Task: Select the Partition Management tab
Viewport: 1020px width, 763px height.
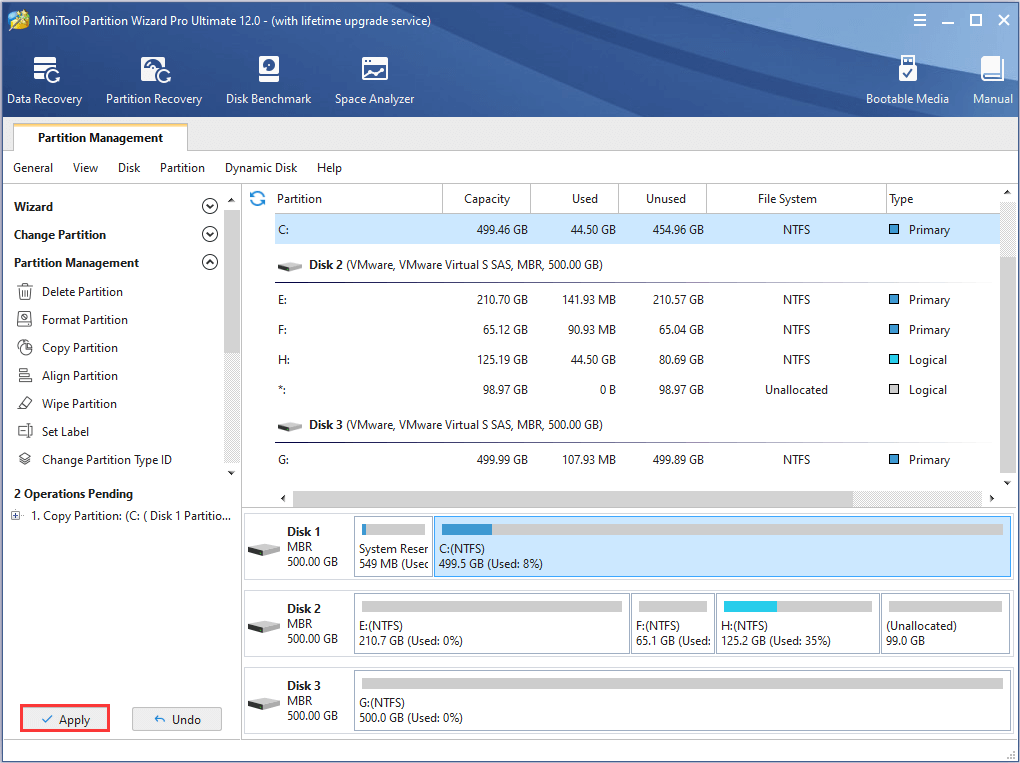Action: click(100, 137)
